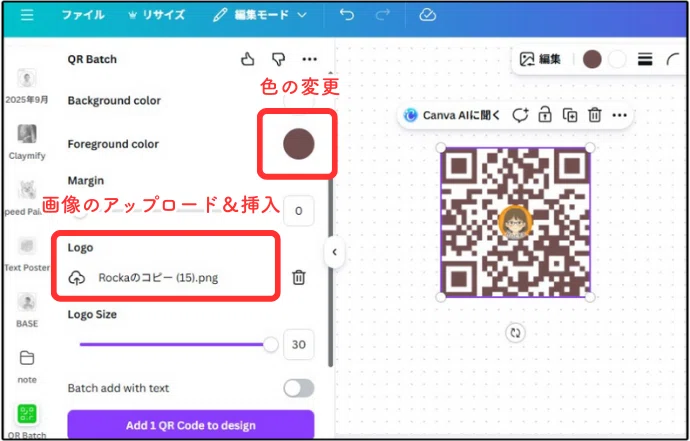Image resolution: width=690 pixels, height=441 pixels.
Task: Edit the Logo Size value 30
Action: click(299, 345)
